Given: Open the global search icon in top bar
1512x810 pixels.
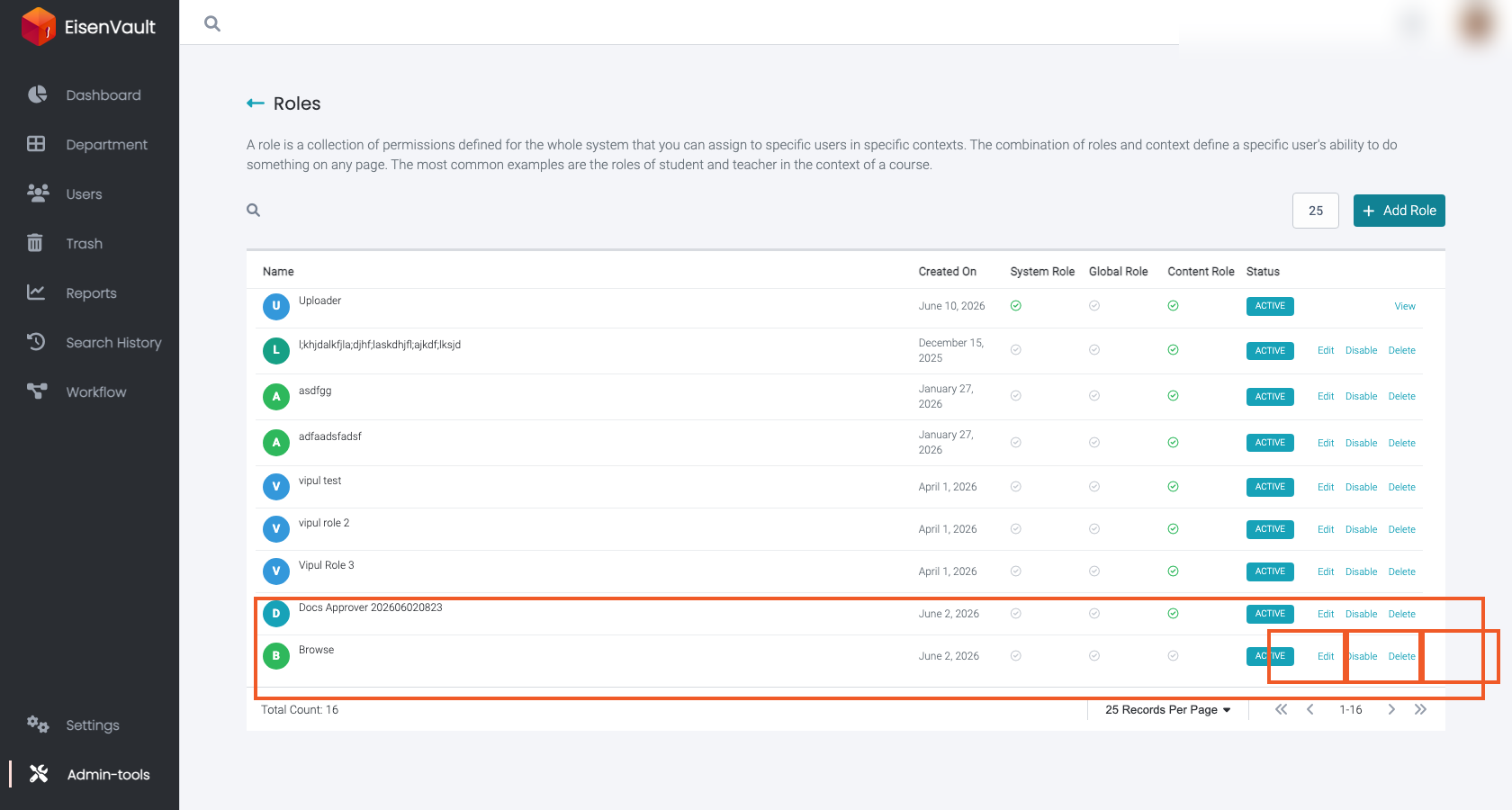Looking at the screenshot, I should tap(212, 23).
